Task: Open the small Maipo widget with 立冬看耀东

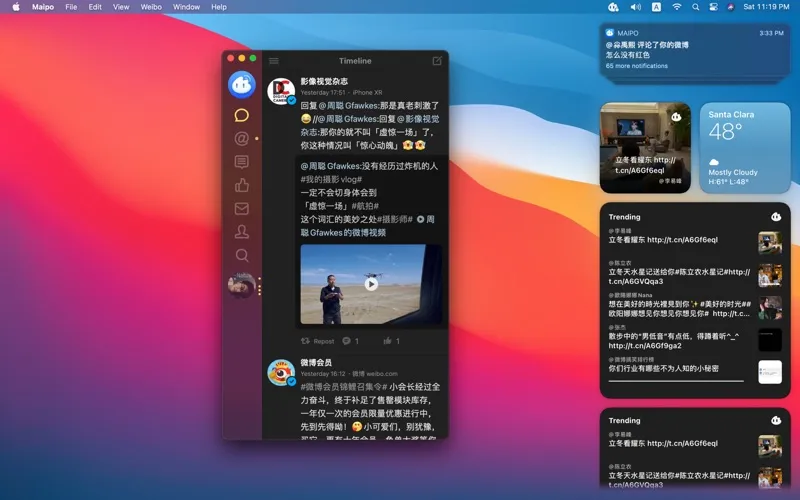Action: click(645, 148)
